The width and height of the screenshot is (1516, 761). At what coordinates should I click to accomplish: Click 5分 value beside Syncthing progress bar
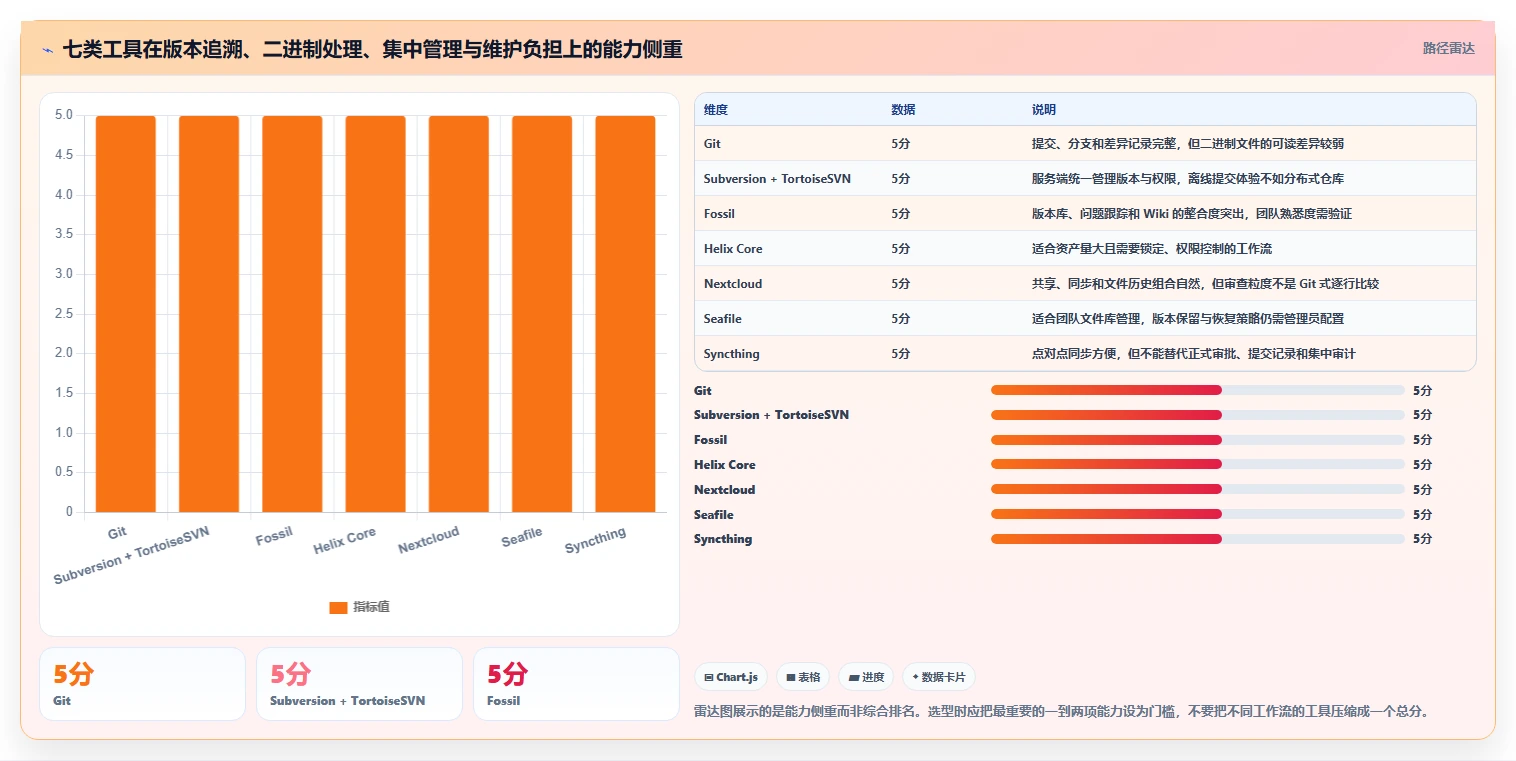pyautogui.click(x=1422, y=539)
